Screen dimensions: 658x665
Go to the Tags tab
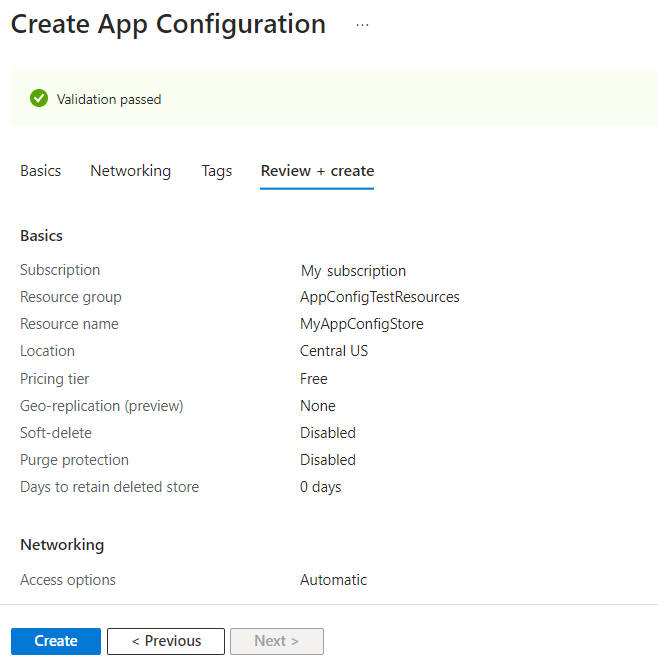217,171
